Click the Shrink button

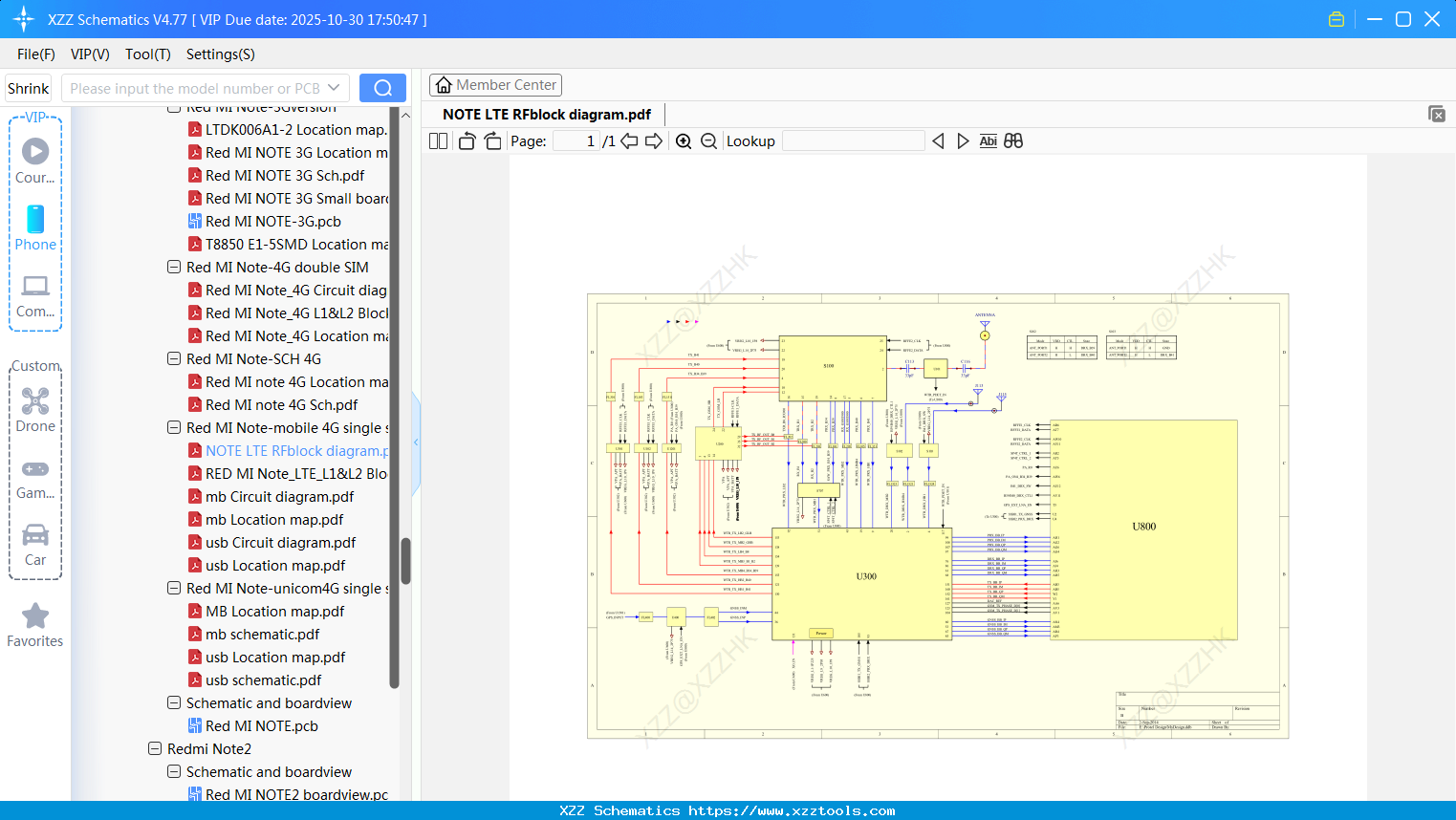(28, 87)
